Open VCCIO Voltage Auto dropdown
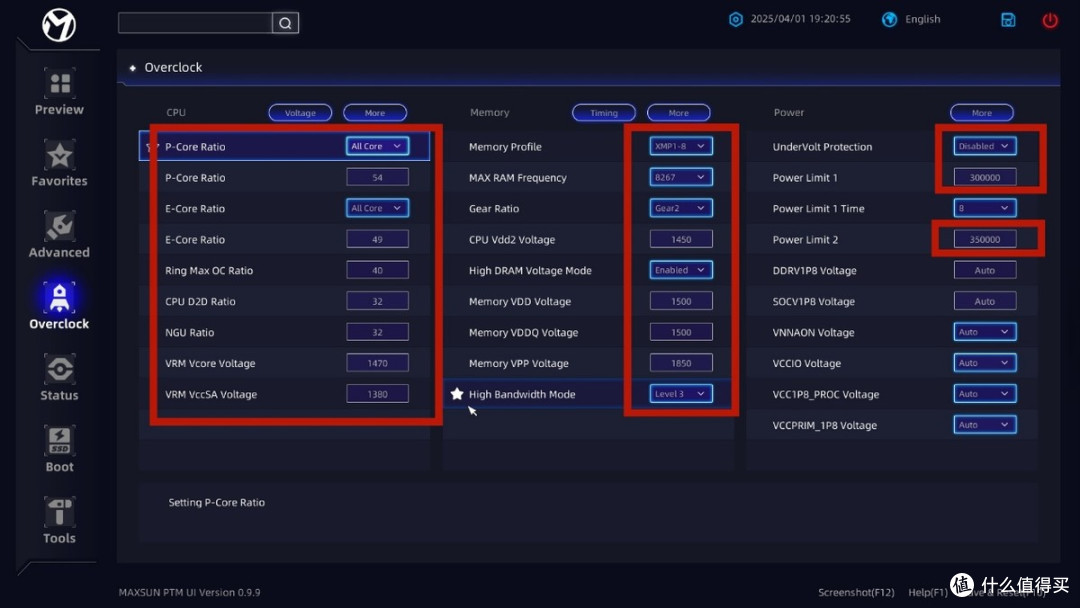The height and width of the screenshot is (608, 1080). pos(985,363)
